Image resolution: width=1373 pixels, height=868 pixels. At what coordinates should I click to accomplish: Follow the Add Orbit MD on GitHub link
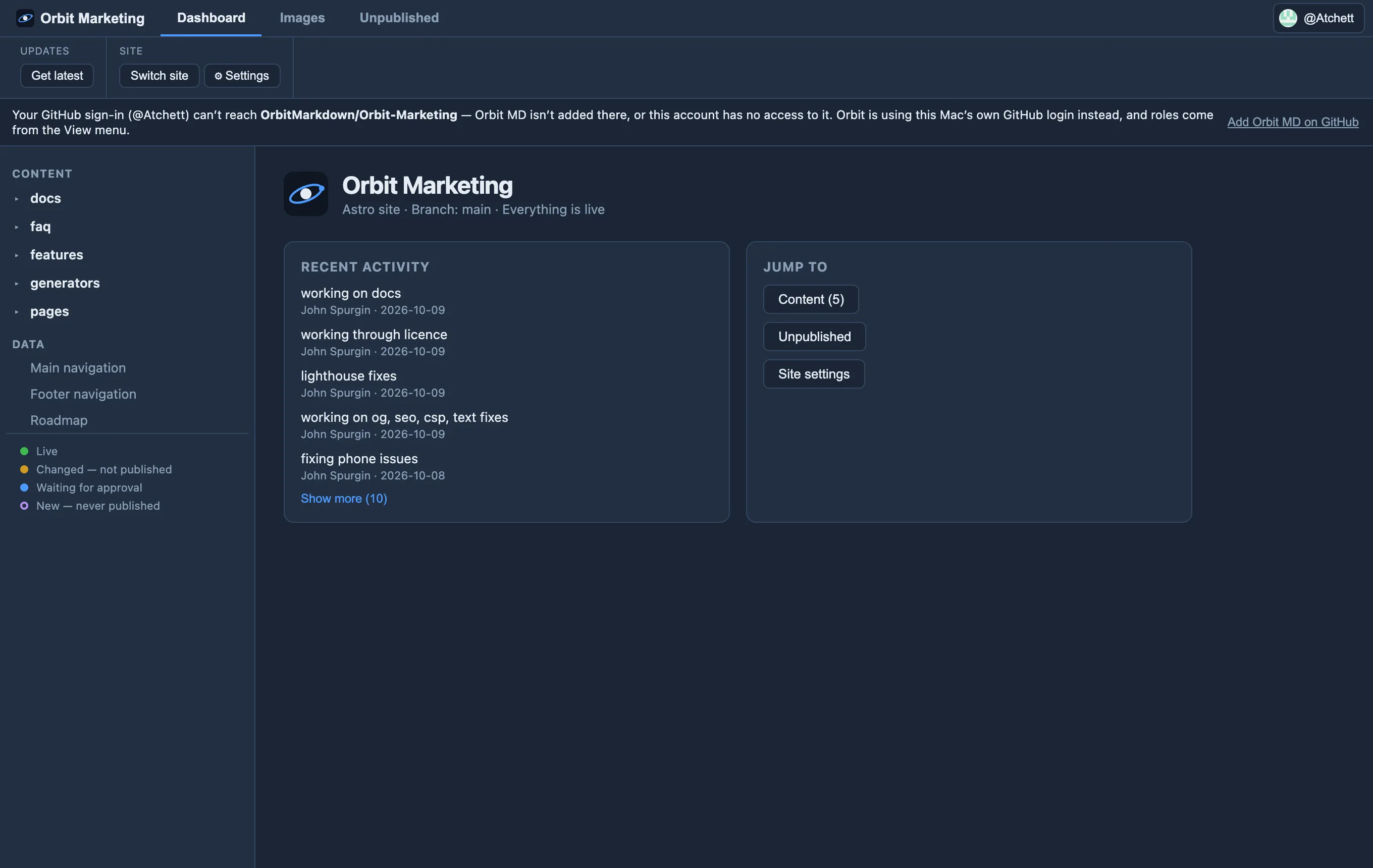(x=1293, y=122)
